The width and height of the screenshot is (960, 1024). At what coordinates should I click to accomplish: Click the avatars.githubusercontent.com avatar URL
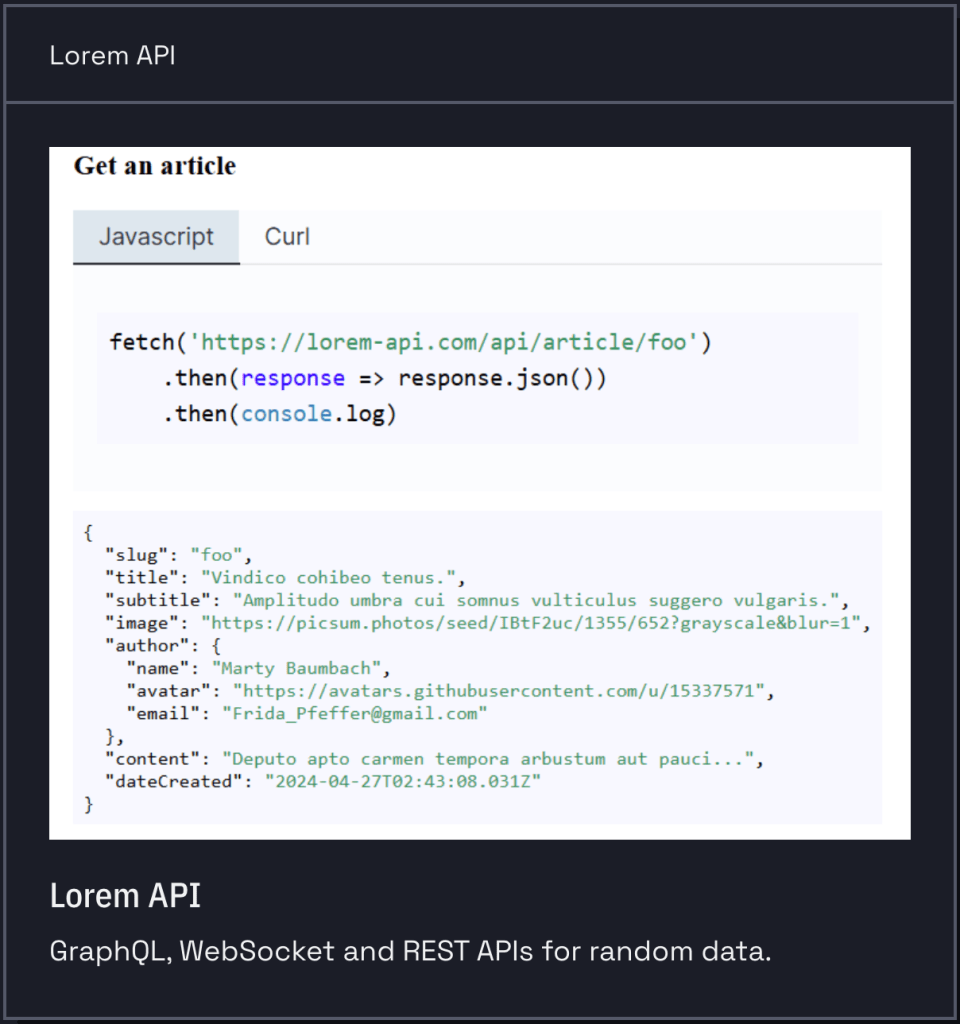point(502,691)
